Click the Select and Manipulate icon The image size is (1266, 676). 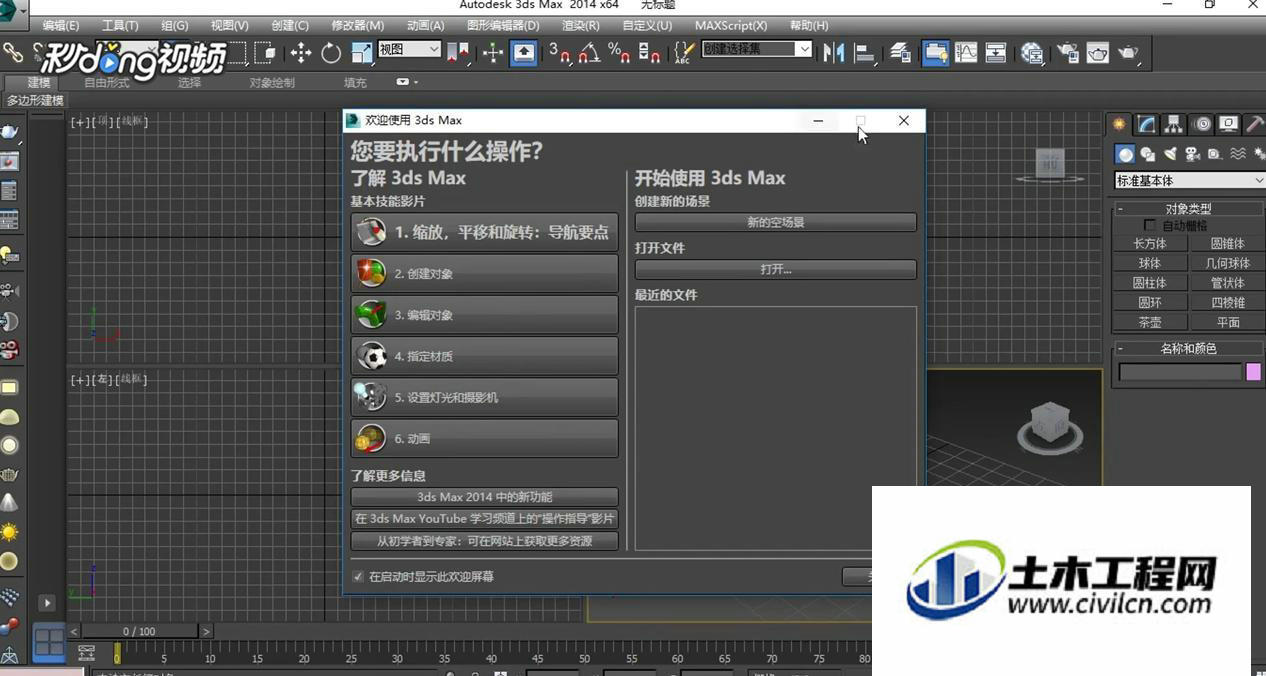pyautogui.click(x=492, y=53)
